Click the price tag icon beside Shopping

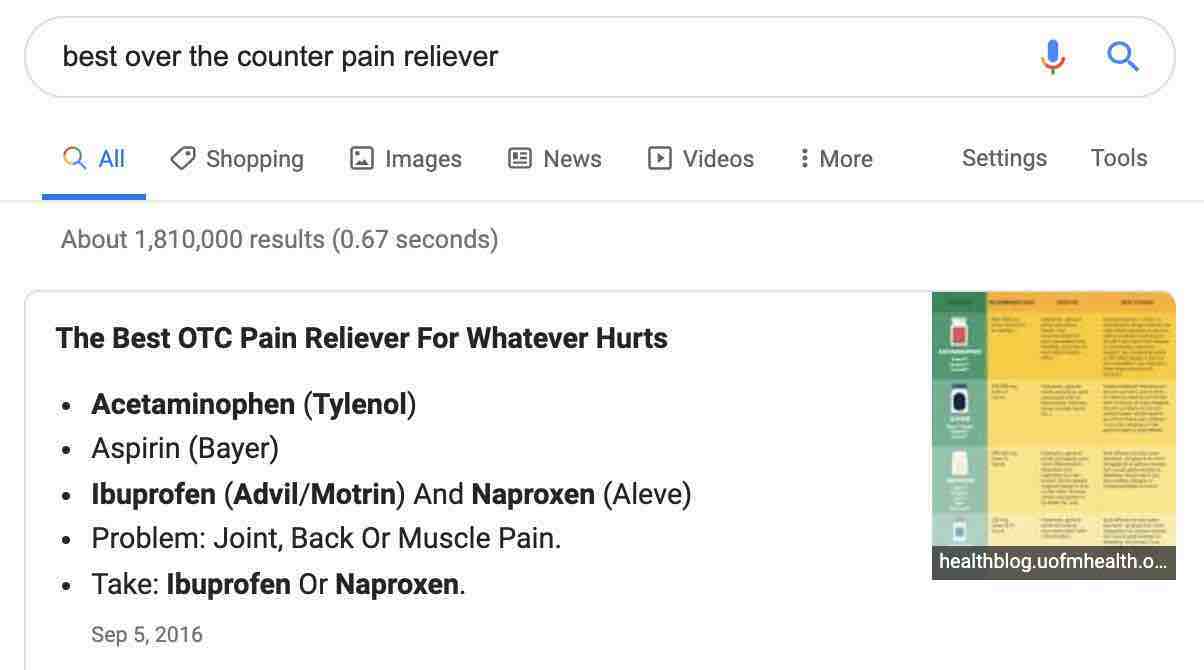182,158
